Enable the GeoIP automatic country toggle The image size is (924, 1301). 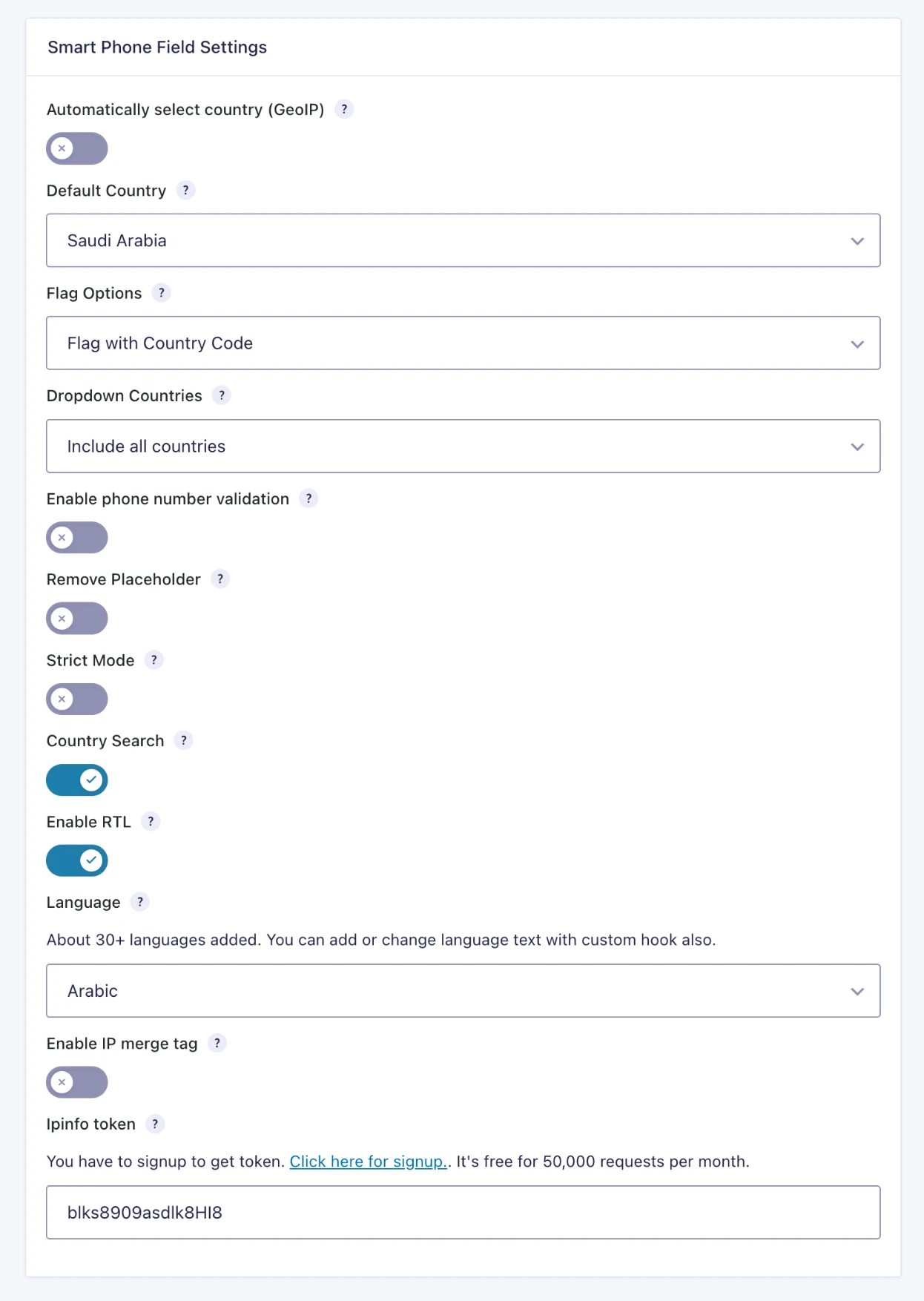[77, 148]
